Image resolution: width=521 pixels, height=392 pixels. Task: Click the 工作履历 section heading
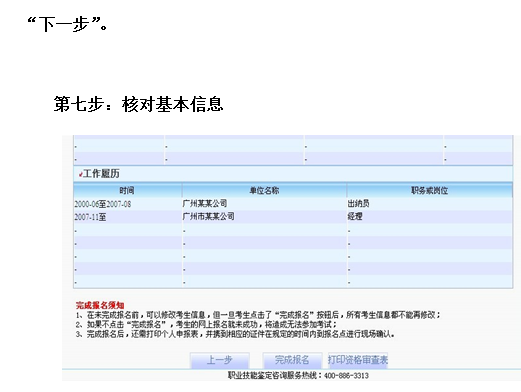click(101, 174)
